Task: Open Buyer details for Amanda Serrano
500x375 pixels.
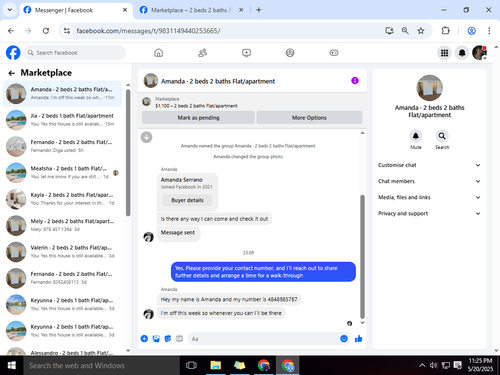Action: tap(187, 200)
